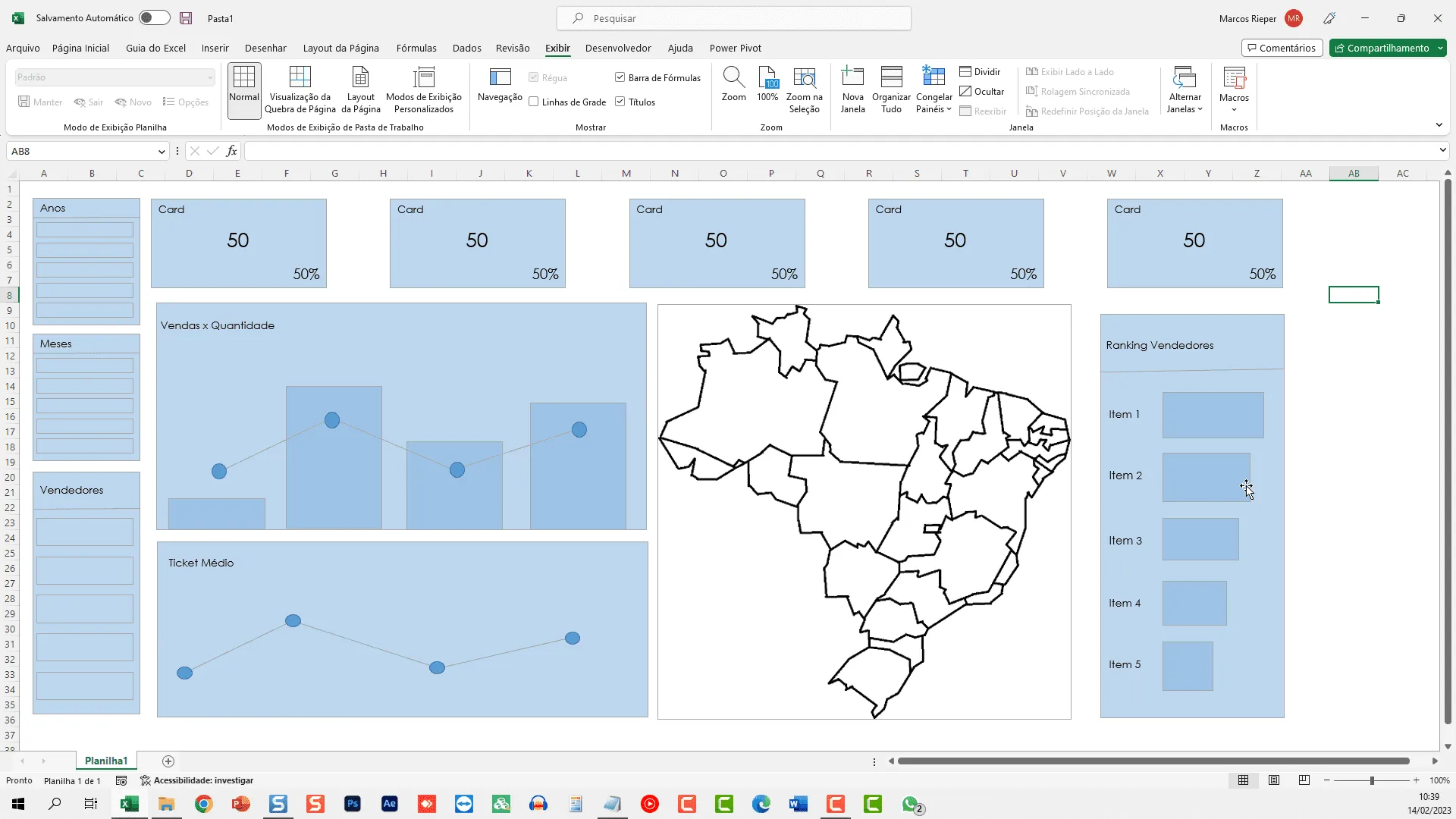Image resolution: width=1456 pixels, height=819 pixels.
Task: Select column AB header
Action: (x=1354, y=173)
